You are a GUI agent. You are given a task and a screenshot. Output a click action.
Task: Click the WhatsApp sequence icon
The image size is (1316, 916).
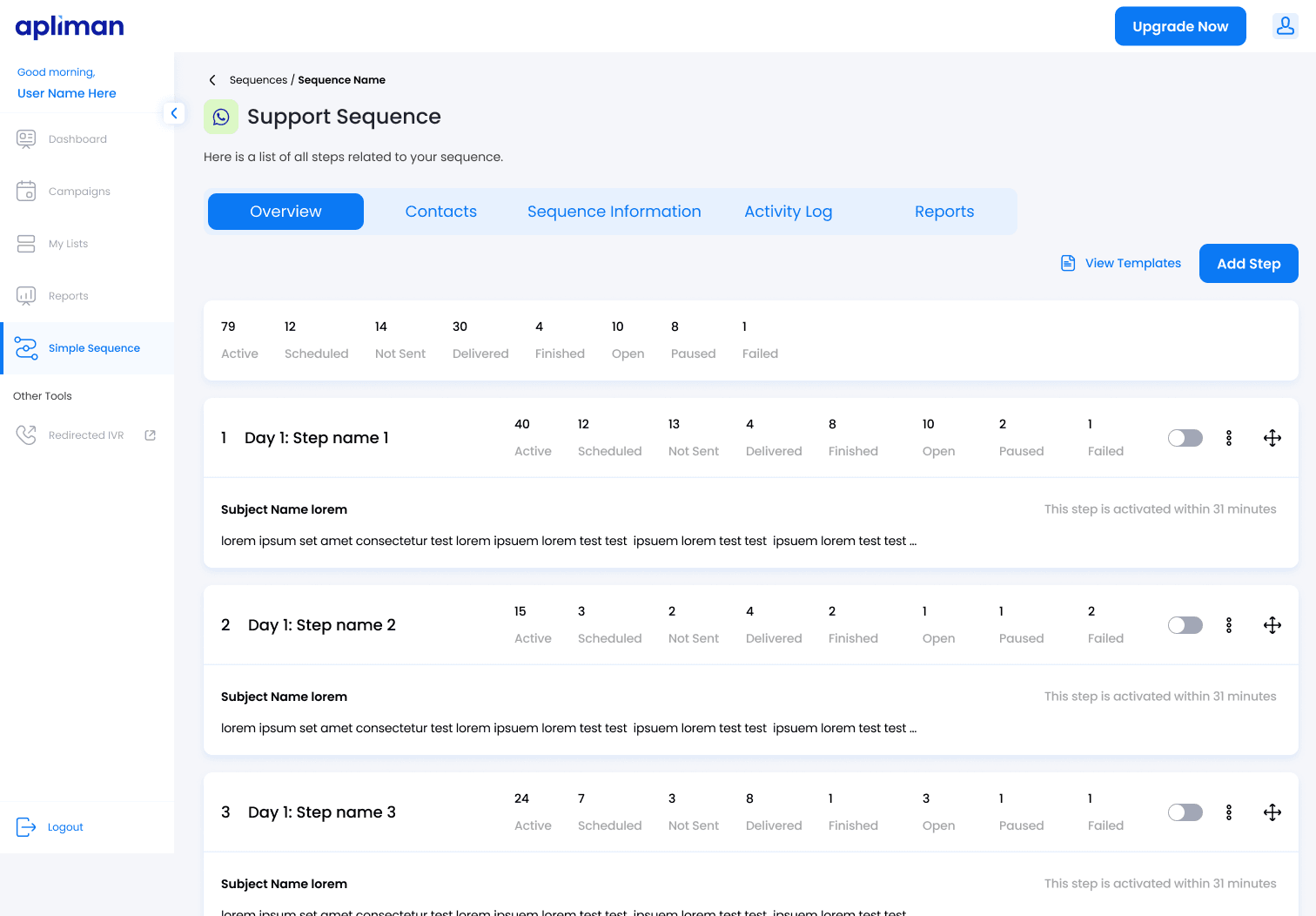(x=221, y=117)
